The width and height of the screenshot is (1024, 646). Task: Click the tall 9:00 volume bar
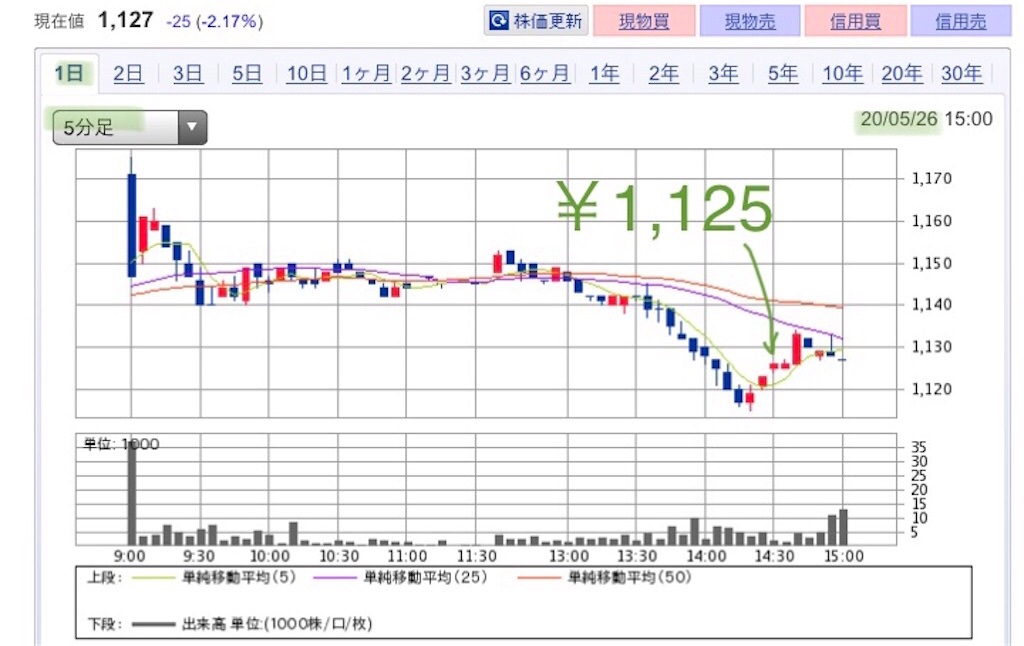pos(132,494)
